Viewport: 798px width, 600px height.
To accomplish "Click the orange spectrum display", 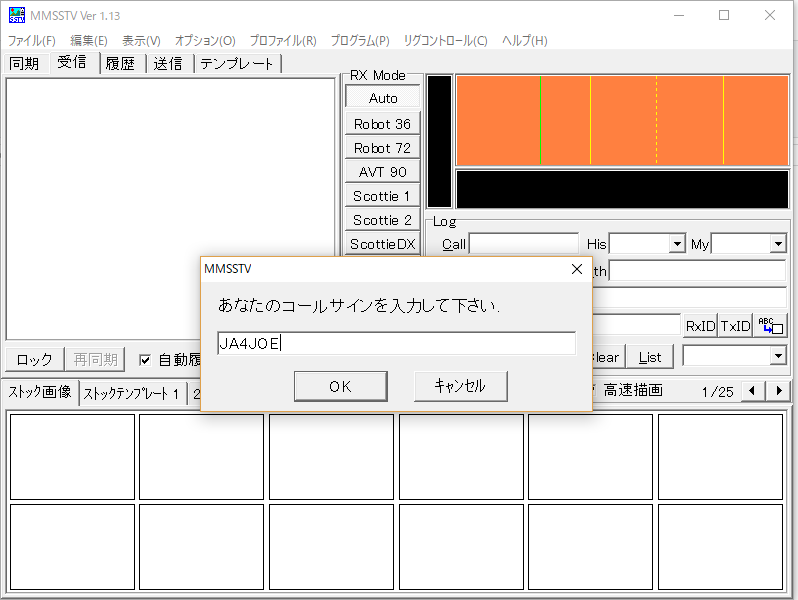I will (622, 120).
